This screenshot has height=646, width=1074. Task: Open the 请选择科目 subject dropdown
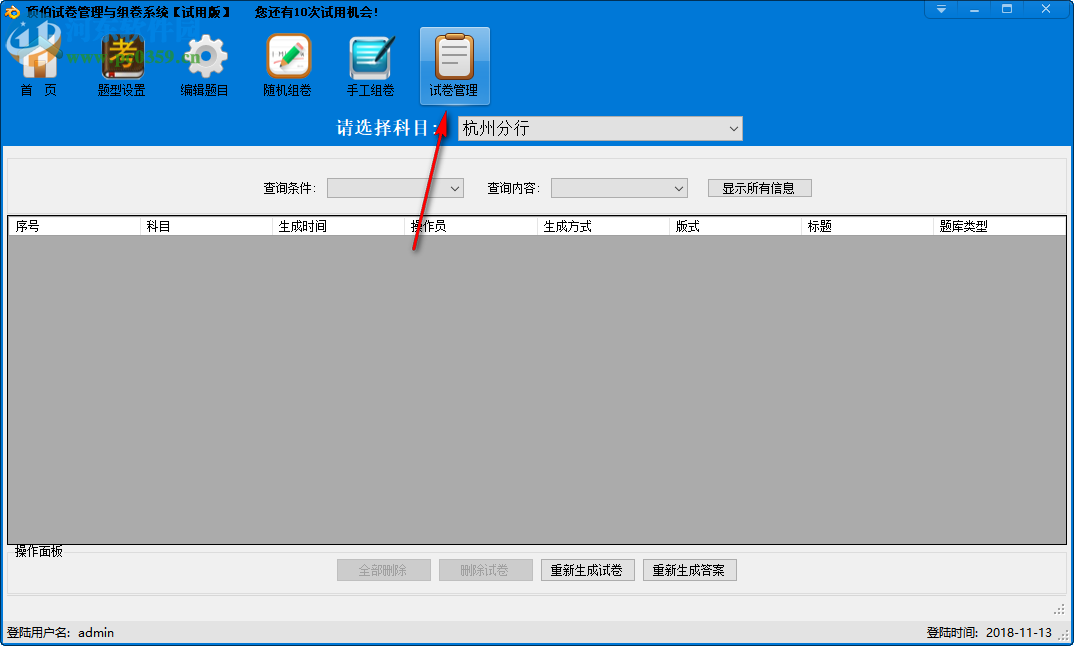click(x=733, y=128)
